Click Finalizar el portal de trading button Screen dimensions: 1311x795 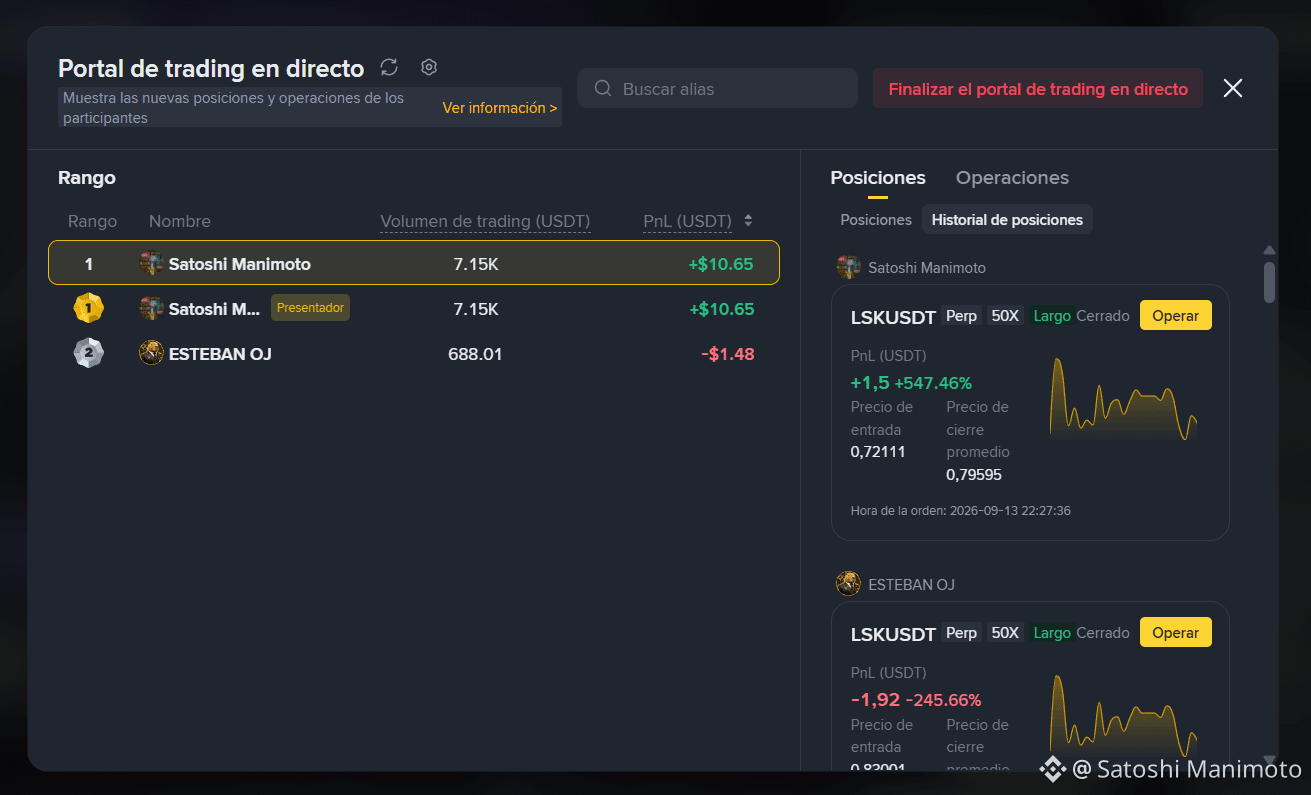pos(1038,88)
